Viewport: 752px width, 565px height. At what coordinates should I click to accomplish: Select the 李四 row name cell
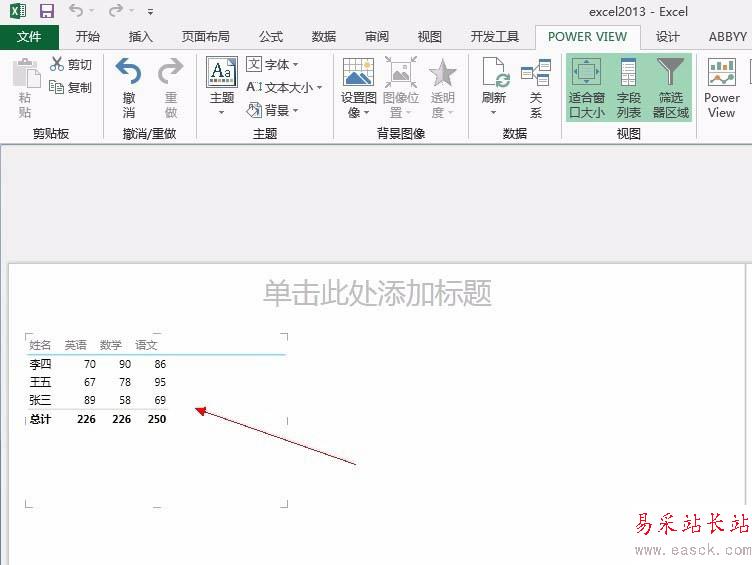click(x=40, y=364)
